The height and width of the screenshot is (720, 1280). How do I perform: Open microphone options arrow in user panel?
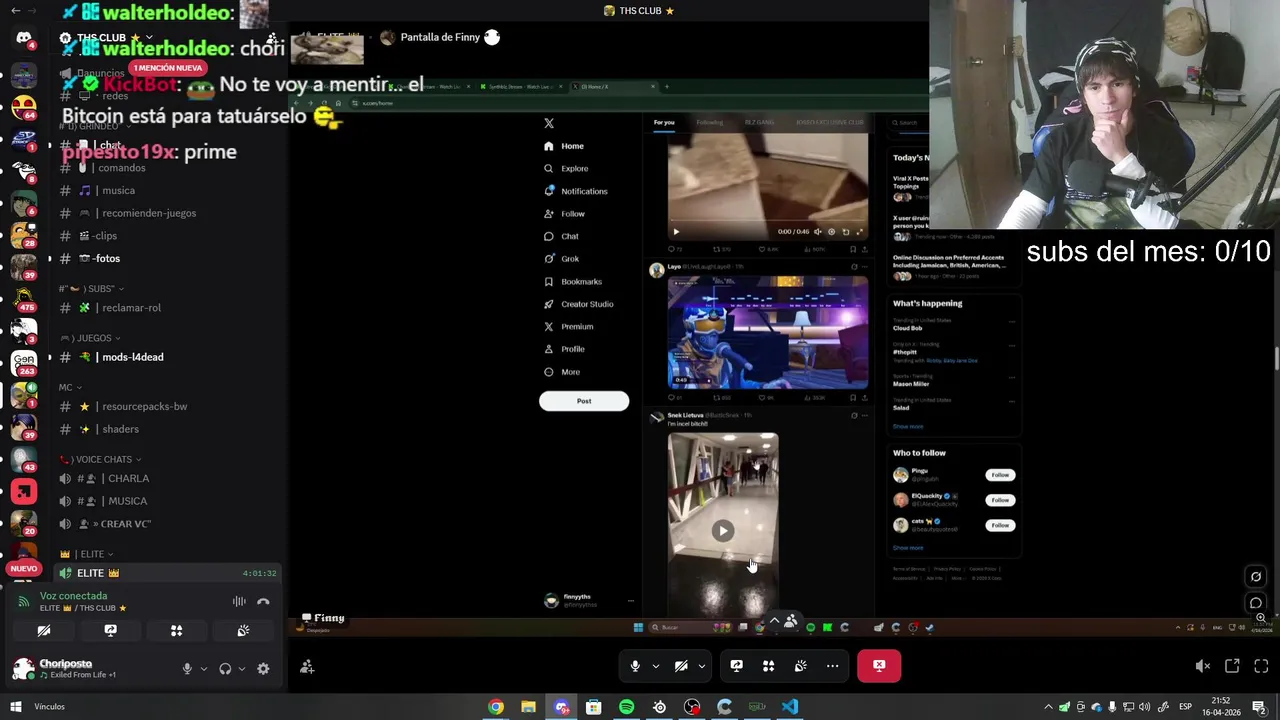tap(204, 669)
